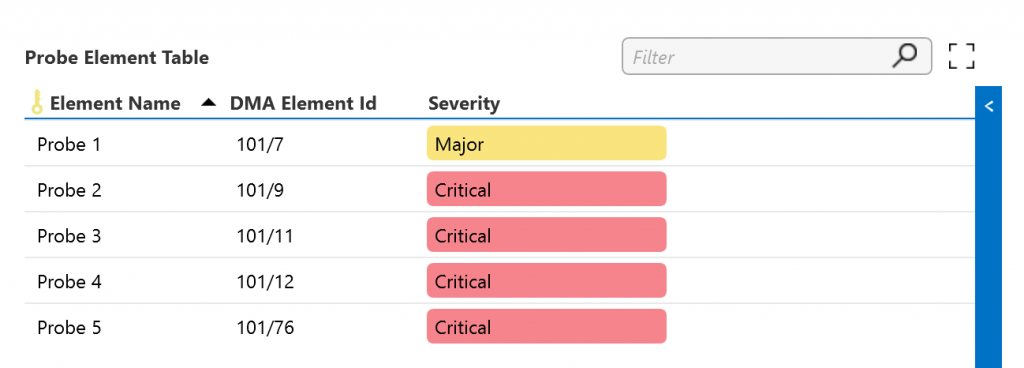Viewport: 1024px width, 368px height.
Task: Sort by DMA Element Id column header
Action: (303, 103)
